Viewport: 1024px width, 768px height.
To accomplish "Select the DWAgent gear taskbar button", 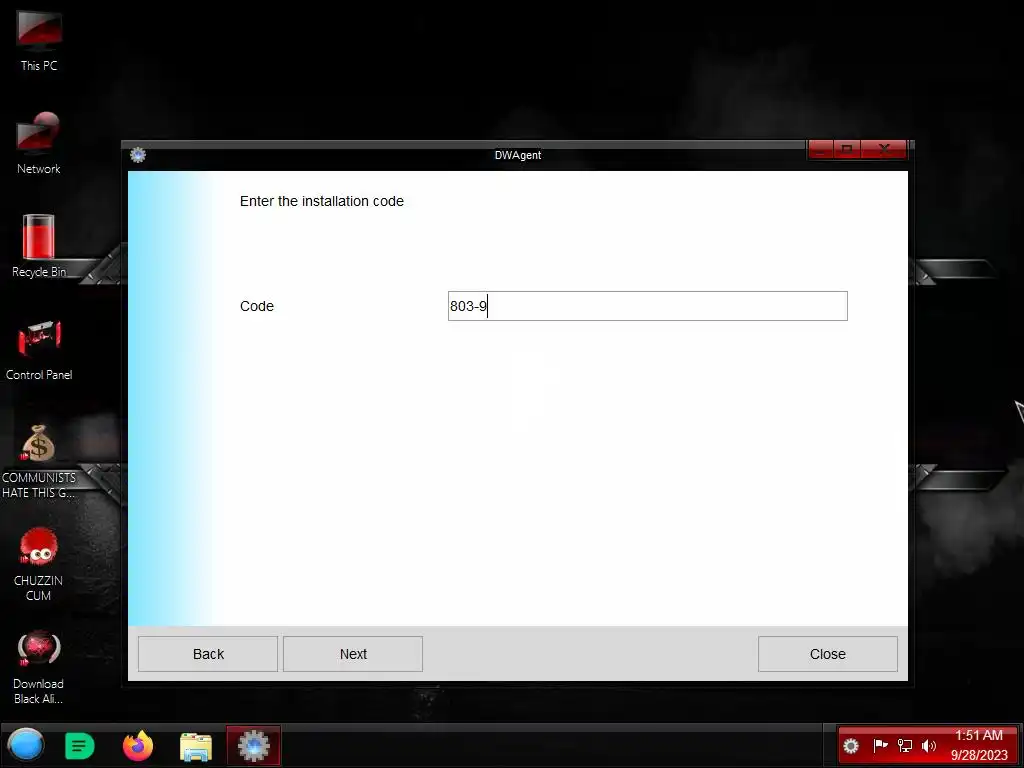I will tap(253, 745).
